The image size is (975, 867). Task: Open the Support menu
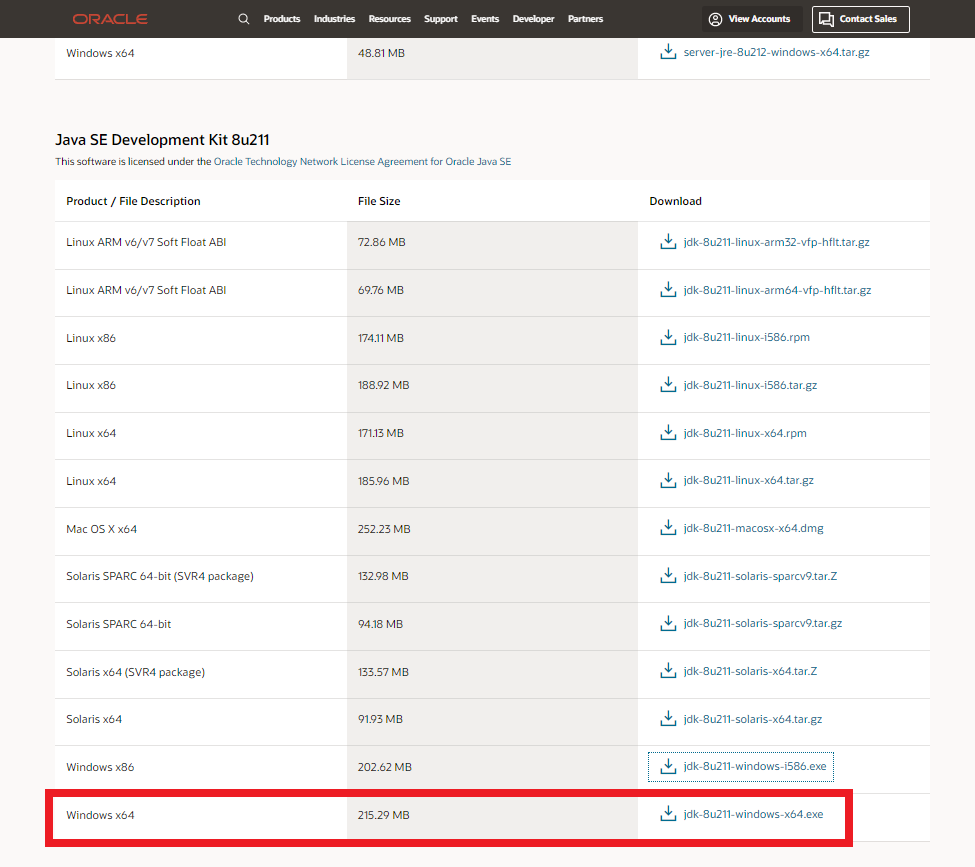click(441, 19)
